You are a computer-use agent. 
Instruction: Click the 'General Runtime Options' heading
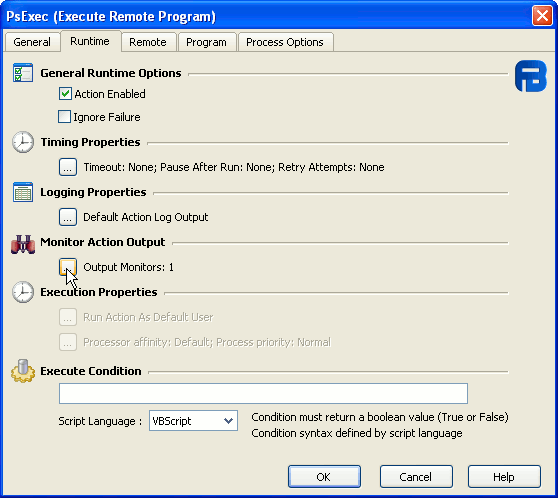(111, 73)
